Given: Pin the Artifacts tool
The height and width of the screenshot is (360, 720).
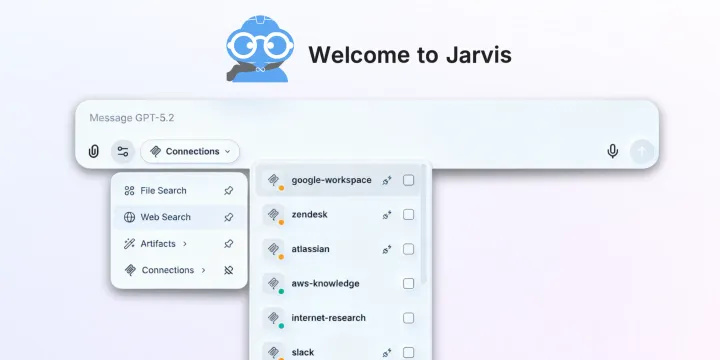Looking at the screenshot, I should 228,244.
